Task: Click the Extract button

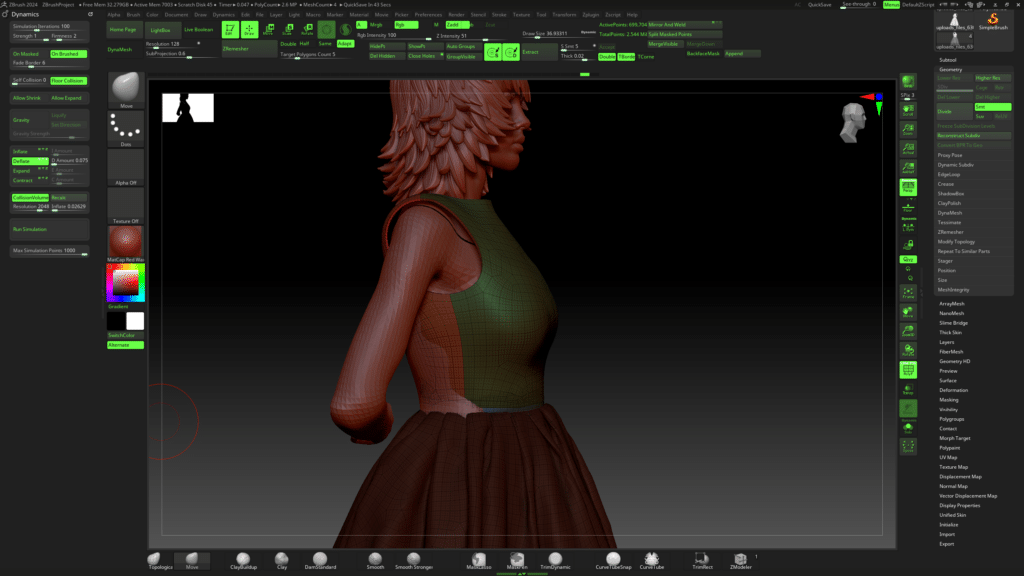Action: coord(539,52)
